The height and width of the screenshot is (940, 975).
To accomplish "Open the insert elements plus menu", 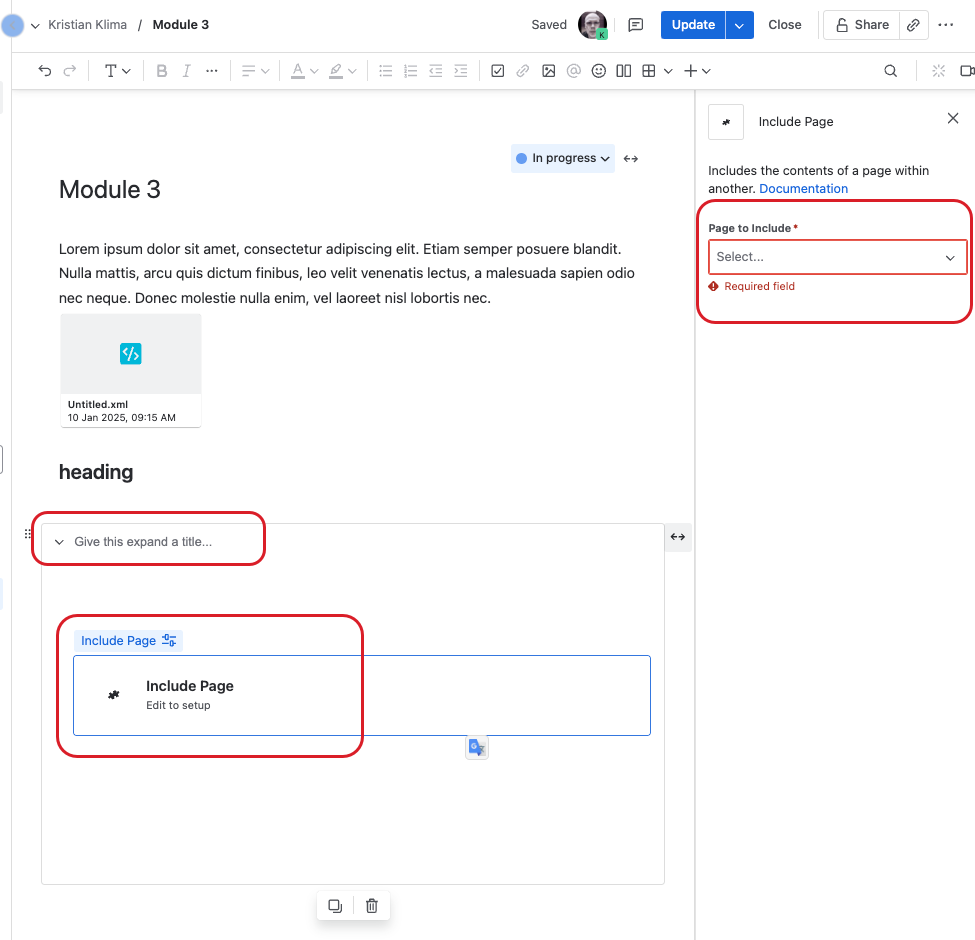I will click(697, 71).
